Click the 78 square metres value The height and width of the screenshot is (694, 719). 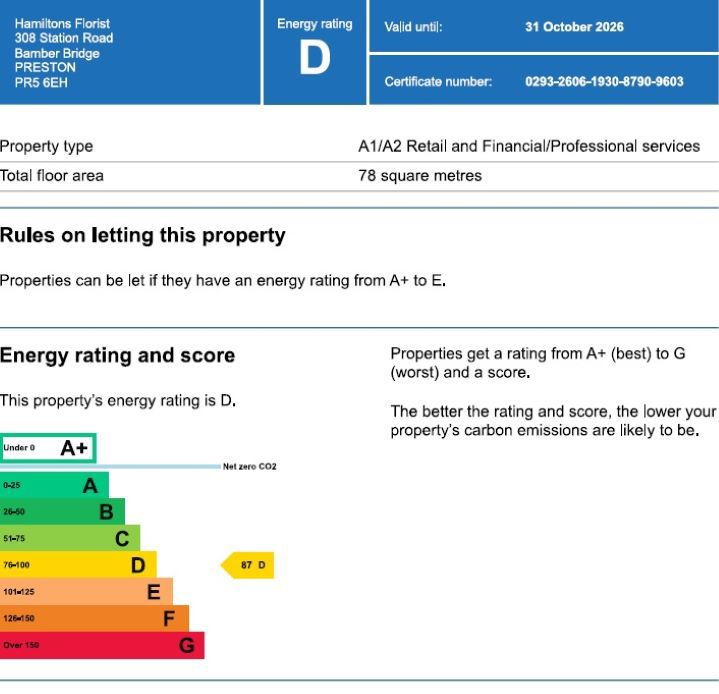(420, 176)
